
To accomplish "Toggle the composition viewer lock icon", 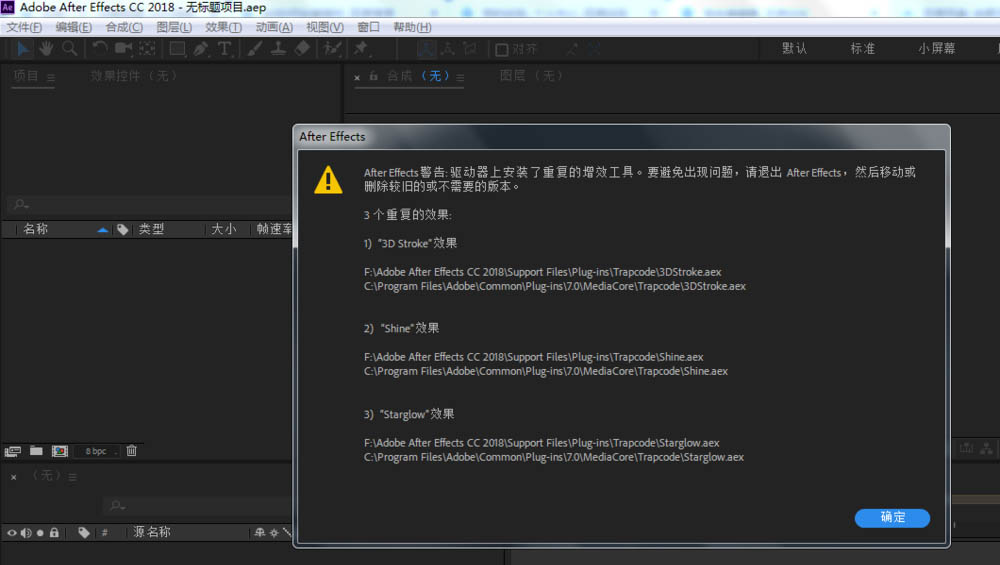I will tap(374, 77).
